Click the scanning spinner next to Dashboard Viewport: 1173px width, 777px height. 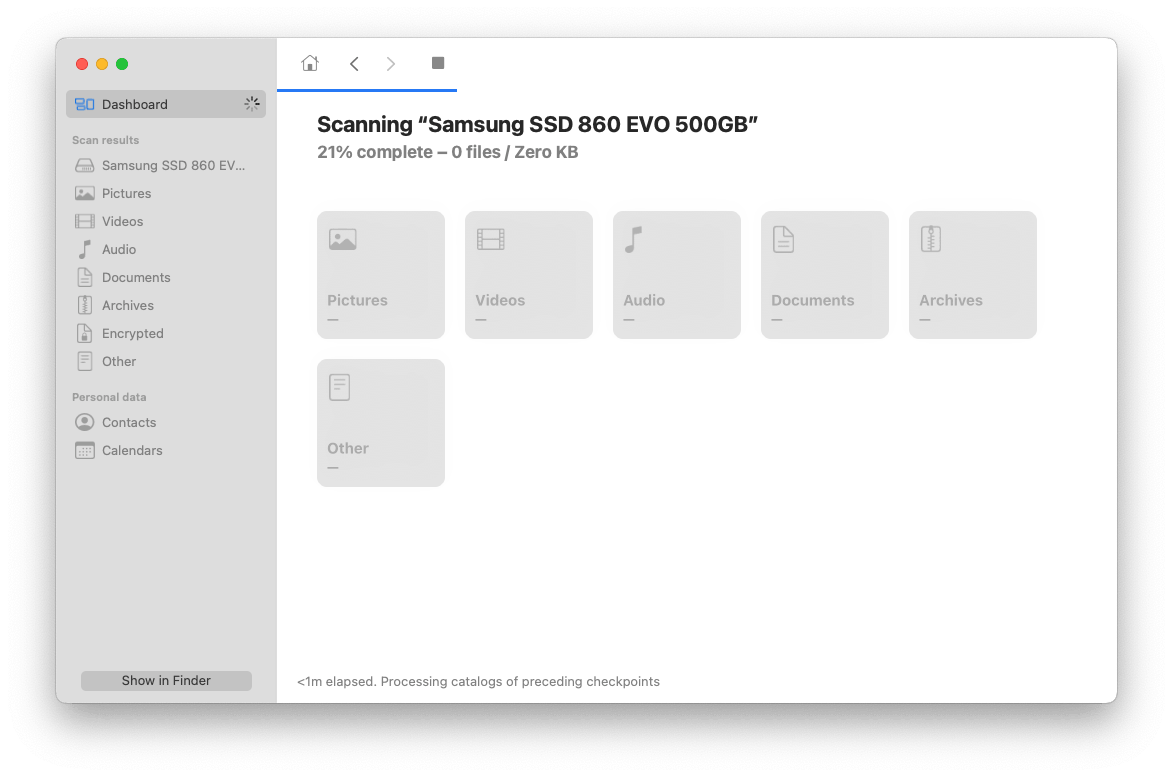click(x=251, y=104)
